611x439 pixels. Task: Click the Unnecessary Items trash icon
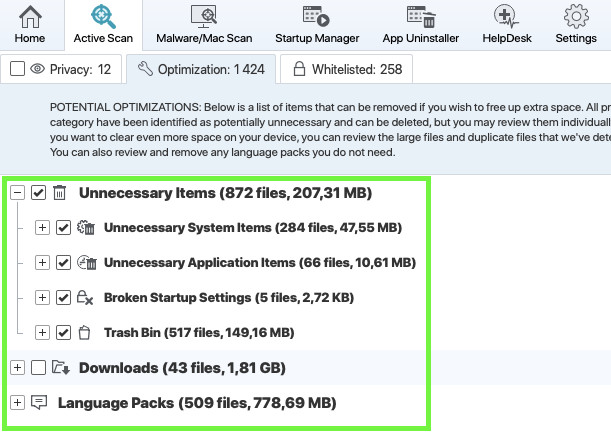pos(60,192)
